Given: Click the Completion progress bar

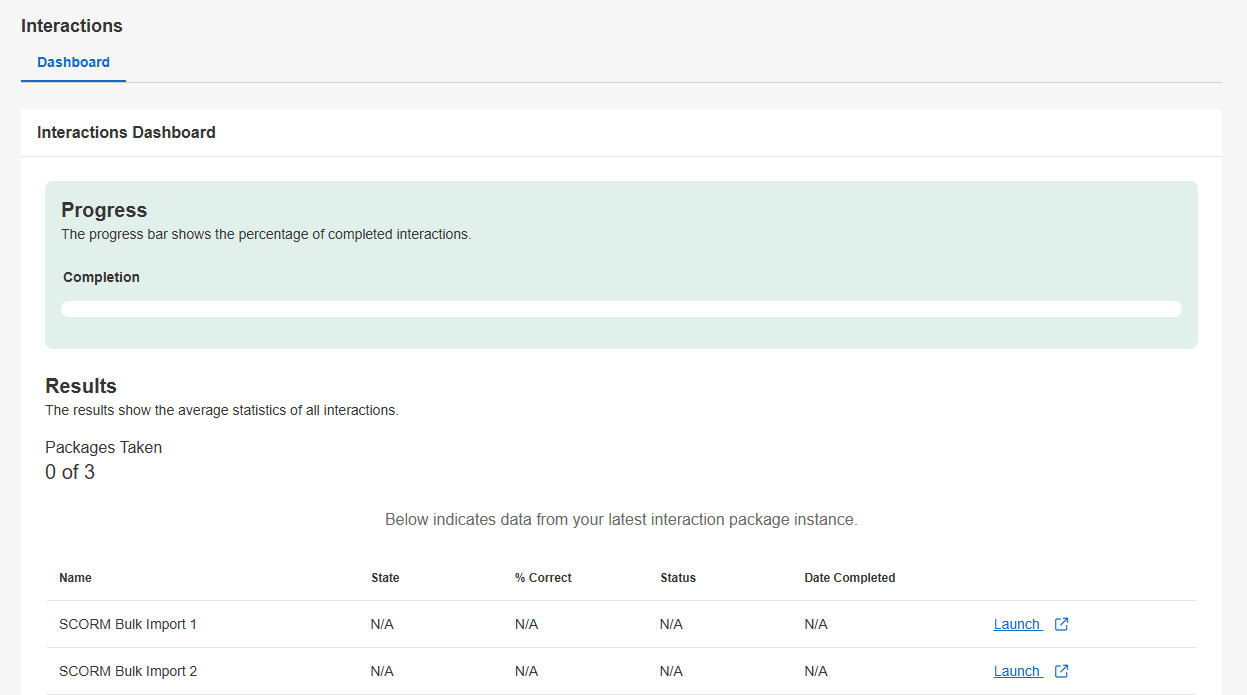Looking at the screenshot, I should (621, 309).
